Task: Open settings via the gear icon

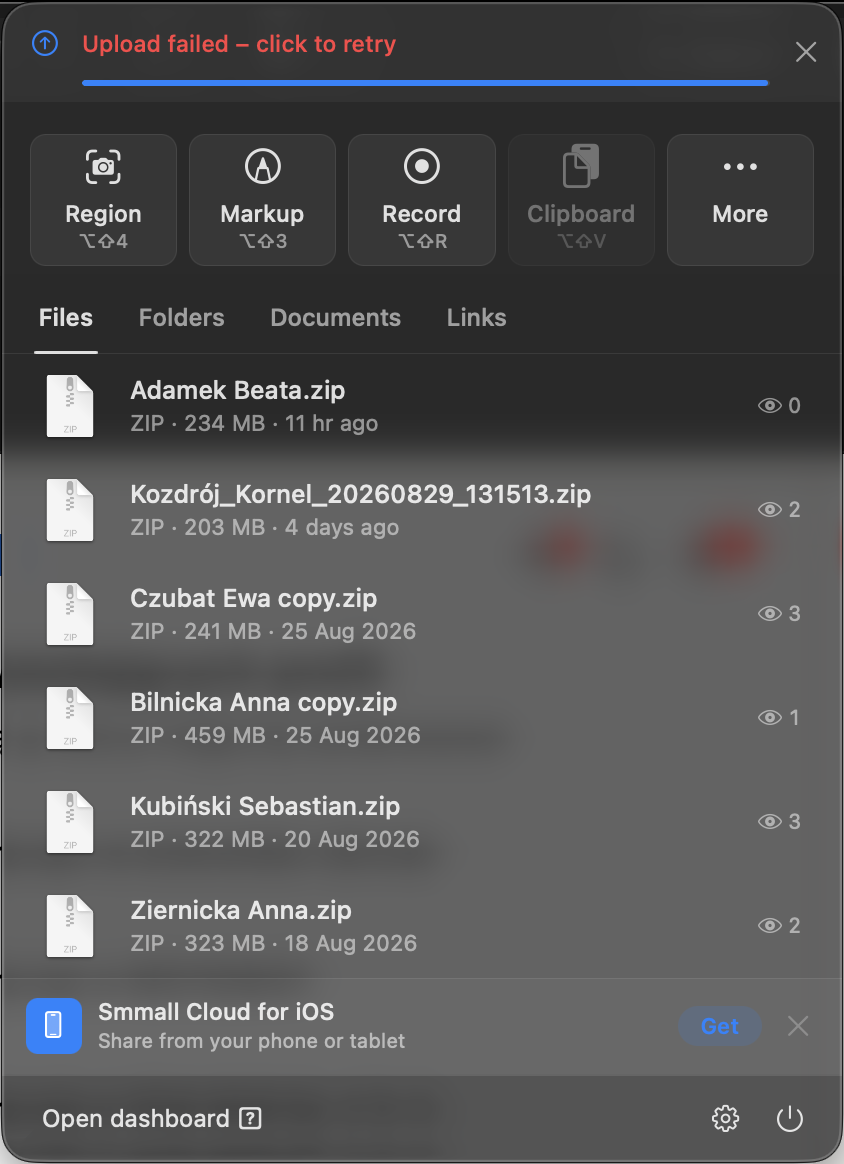Action: click(x=725, y=1118)
